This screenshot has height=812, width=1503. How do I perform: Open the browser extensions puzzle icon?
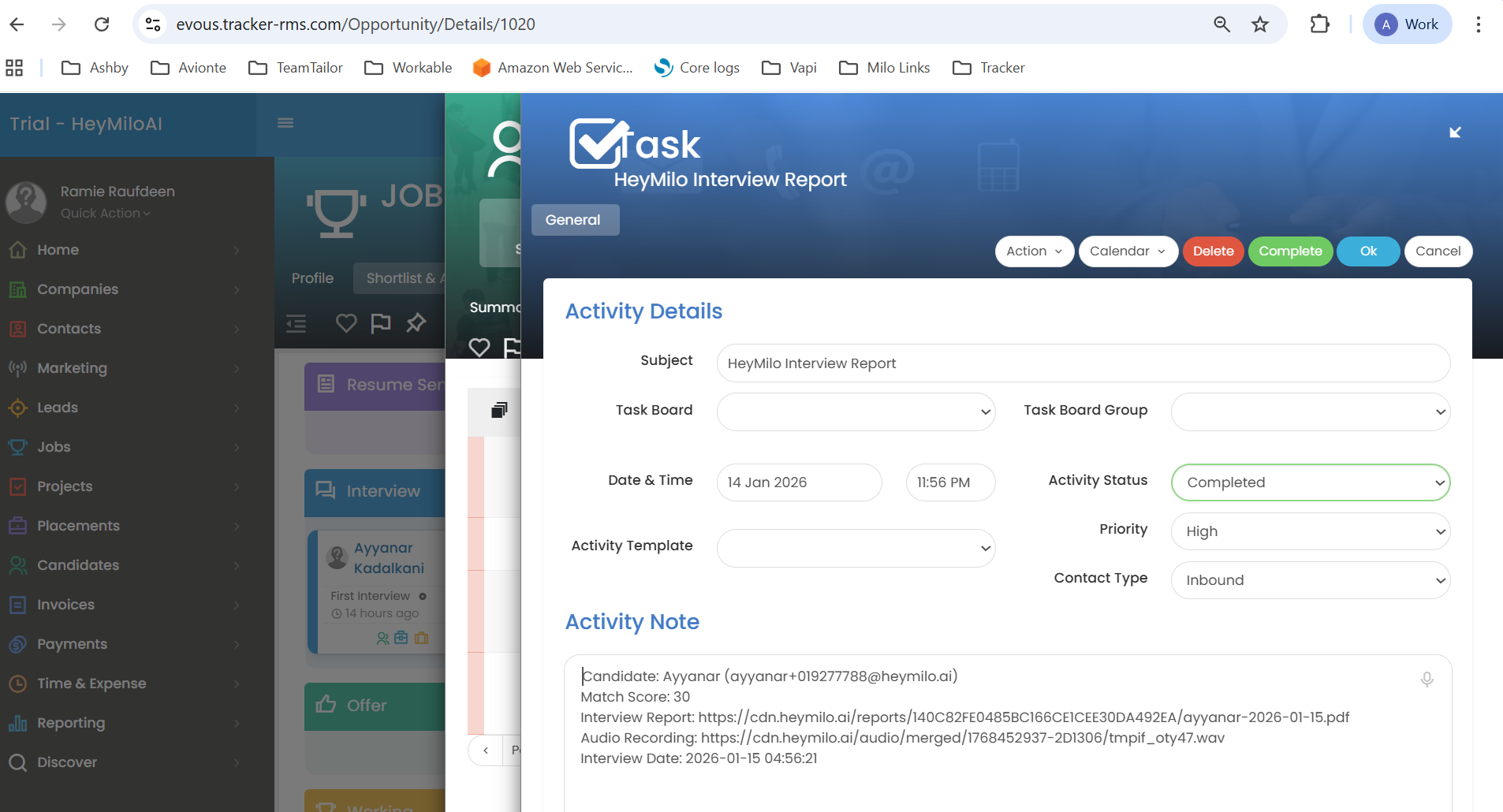pos(1319,24)
